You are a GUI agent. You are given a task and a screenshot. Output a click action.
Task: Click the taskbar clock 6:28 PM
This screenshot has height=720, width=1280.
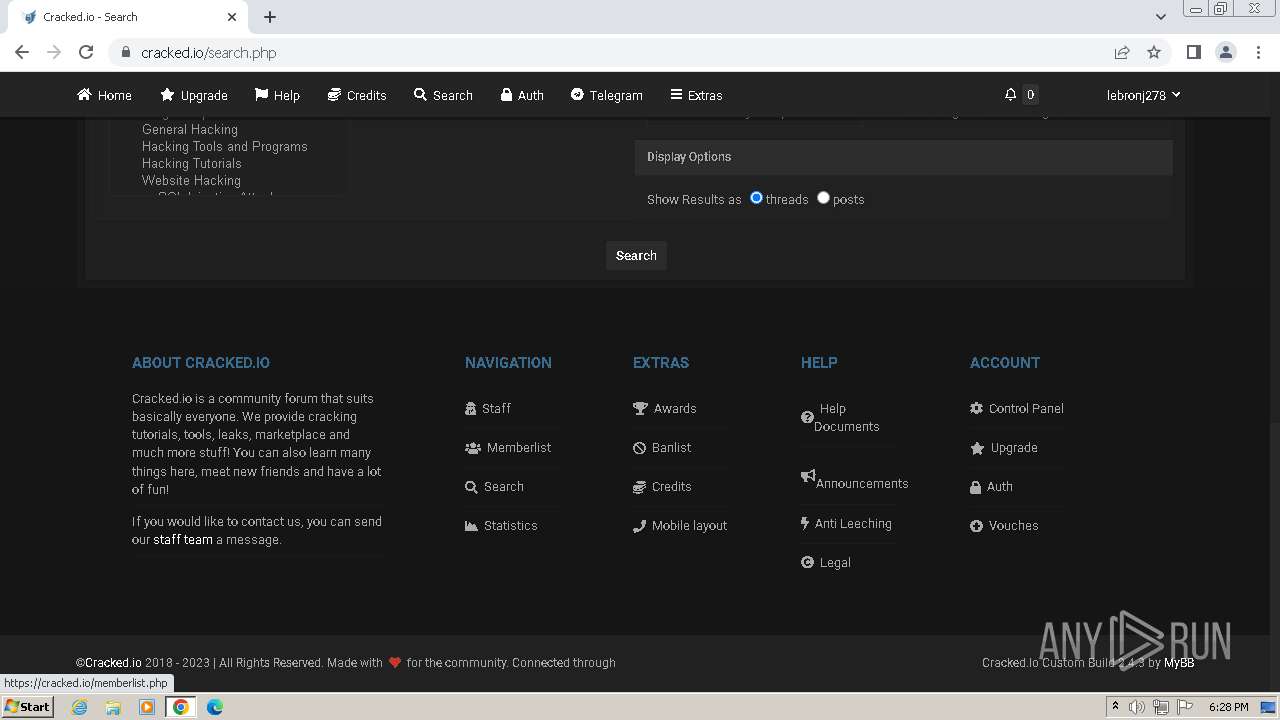point(1228,707)
